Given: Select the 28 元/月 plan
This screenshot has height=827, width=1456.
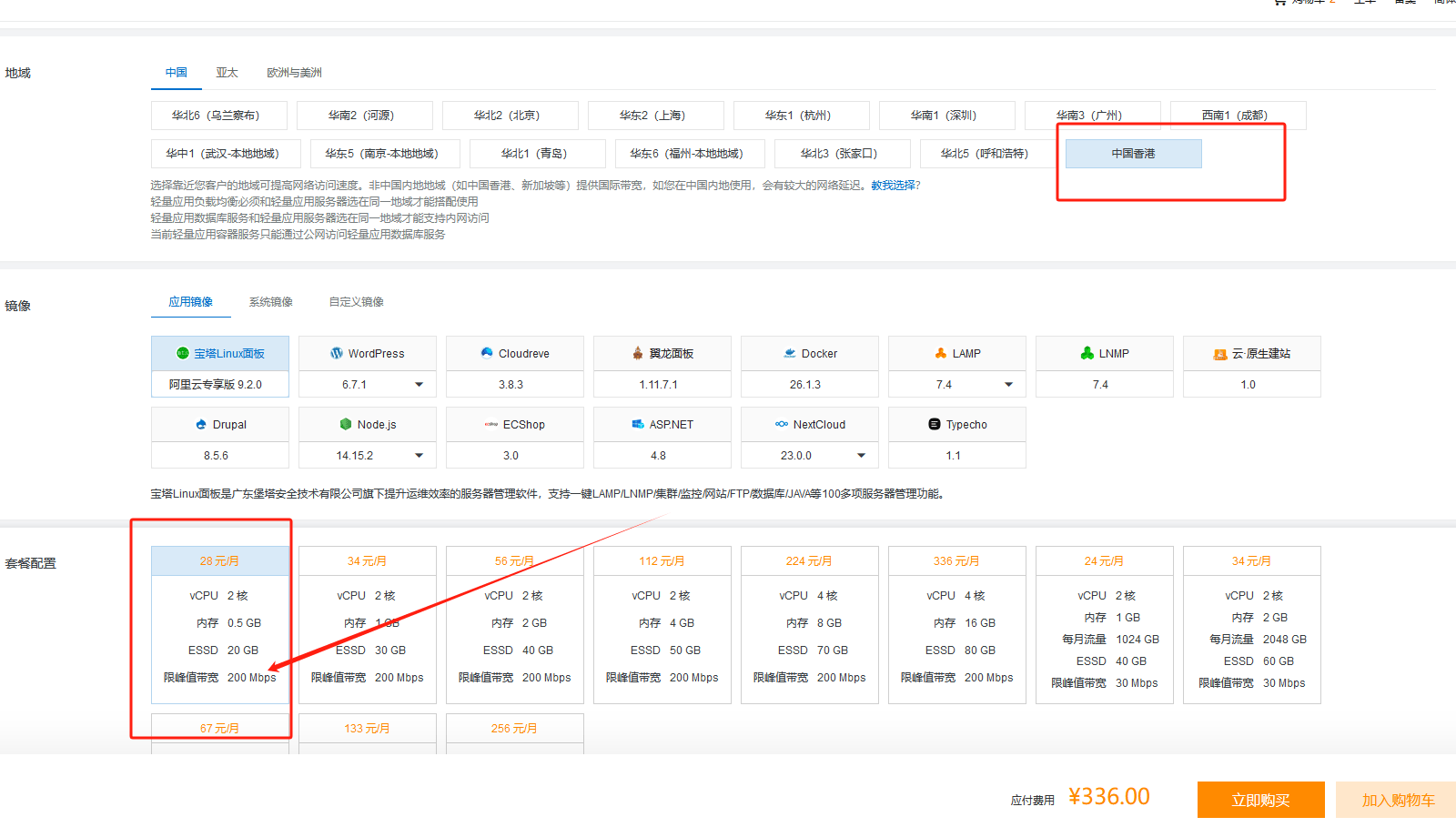Looking at the screenshot, I should coord(220,625).
